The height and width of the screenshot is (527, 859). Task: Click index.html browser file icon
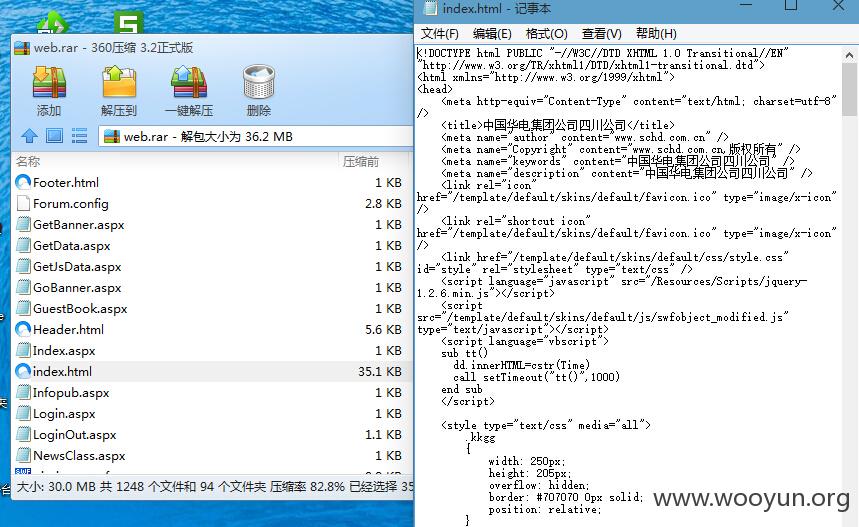23,371
